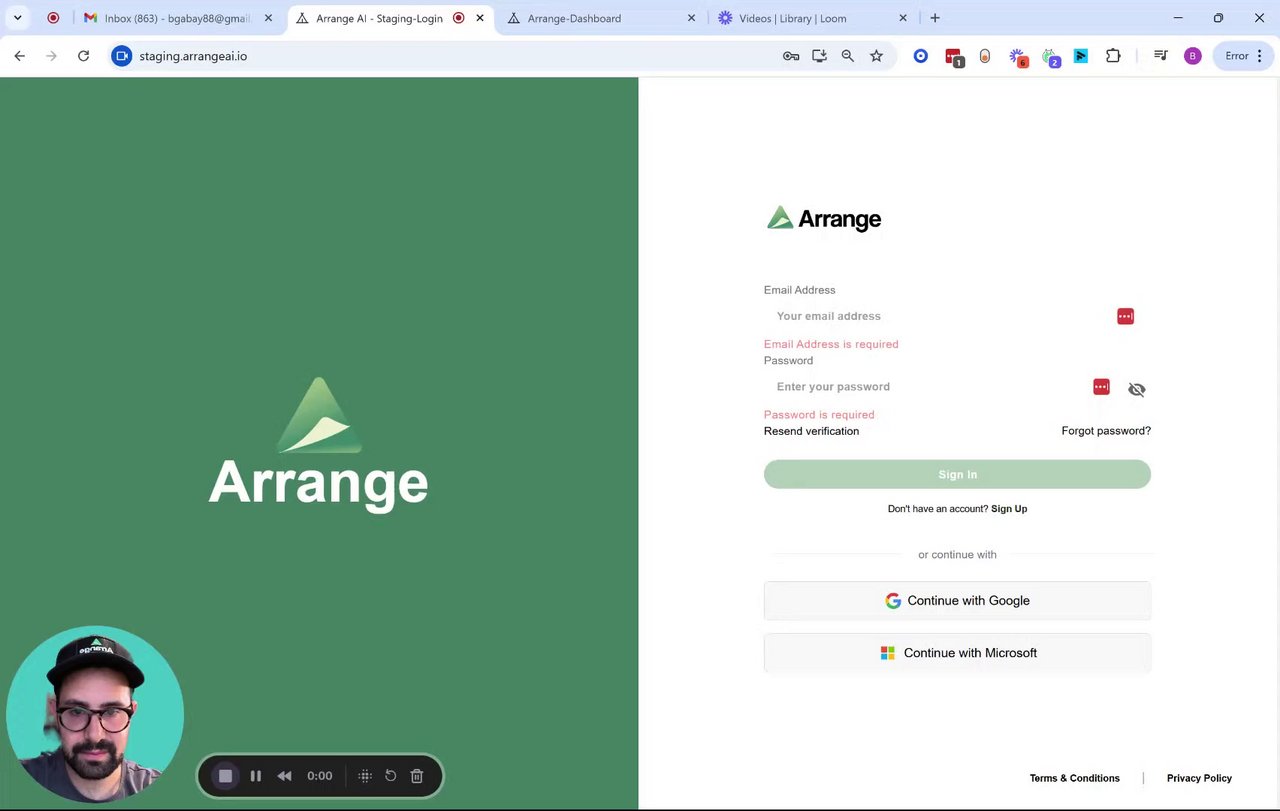Screen dimensions: 1280x811
Task: Rewind the Loom recording
Action: [x=285, y=776]
